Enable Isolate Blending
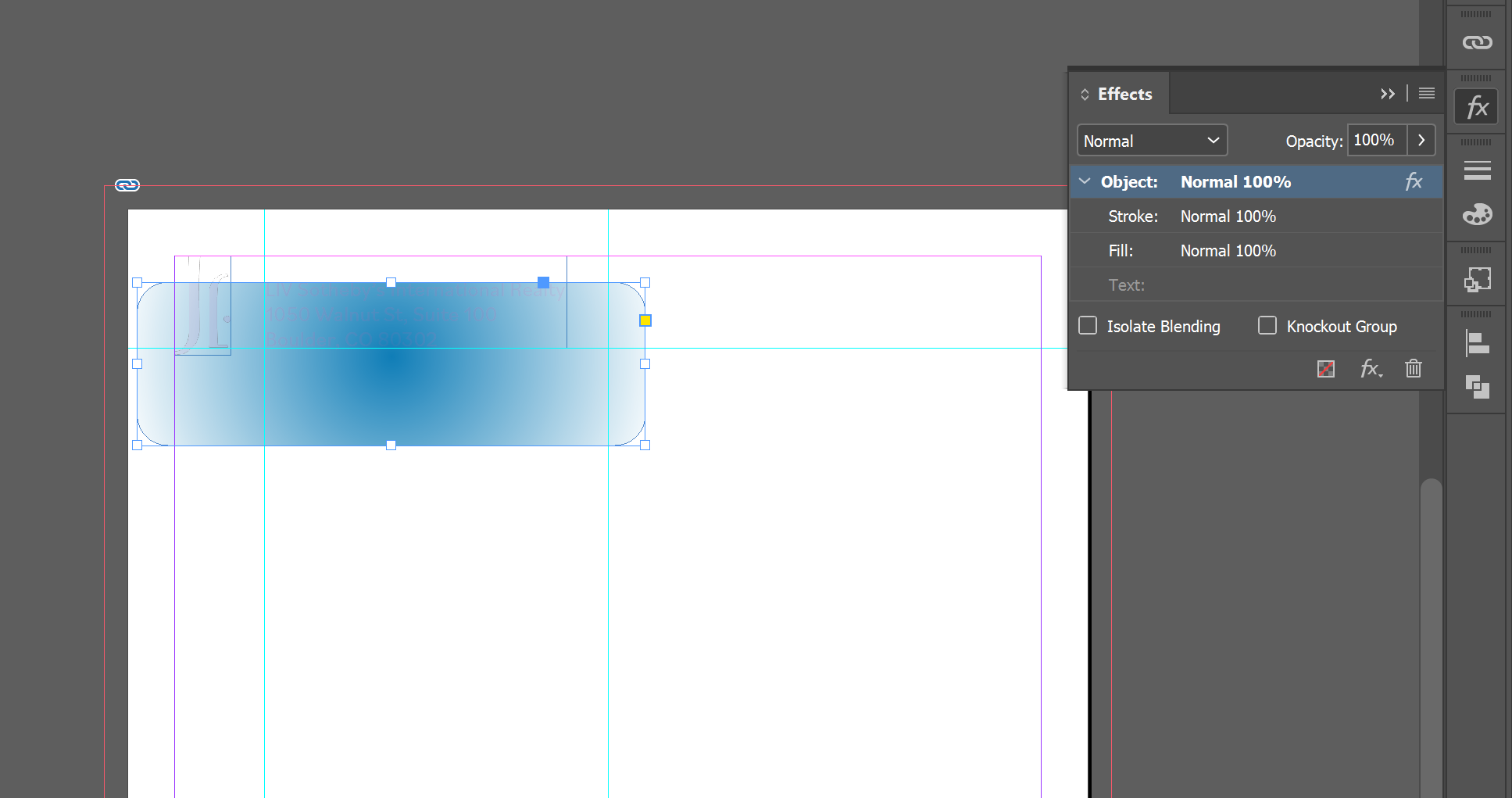 pyautogui.click(x=1087, y=326)
